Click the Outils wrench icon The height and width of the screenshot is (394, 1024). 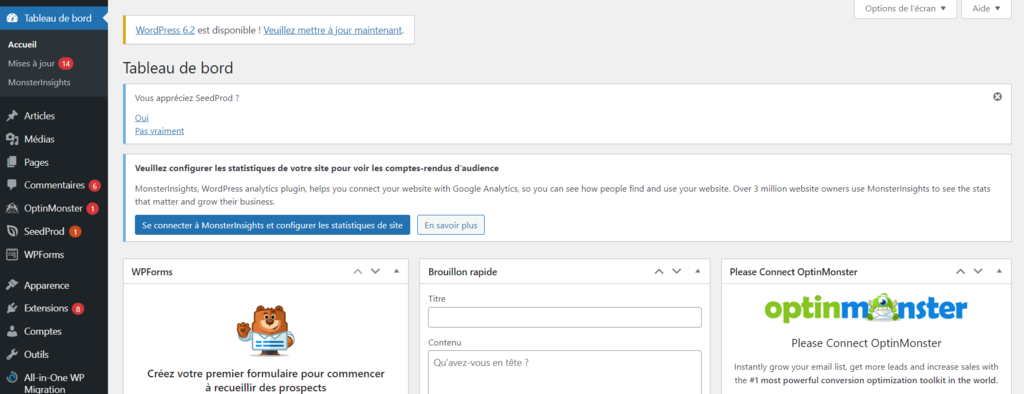click(12, 355)
